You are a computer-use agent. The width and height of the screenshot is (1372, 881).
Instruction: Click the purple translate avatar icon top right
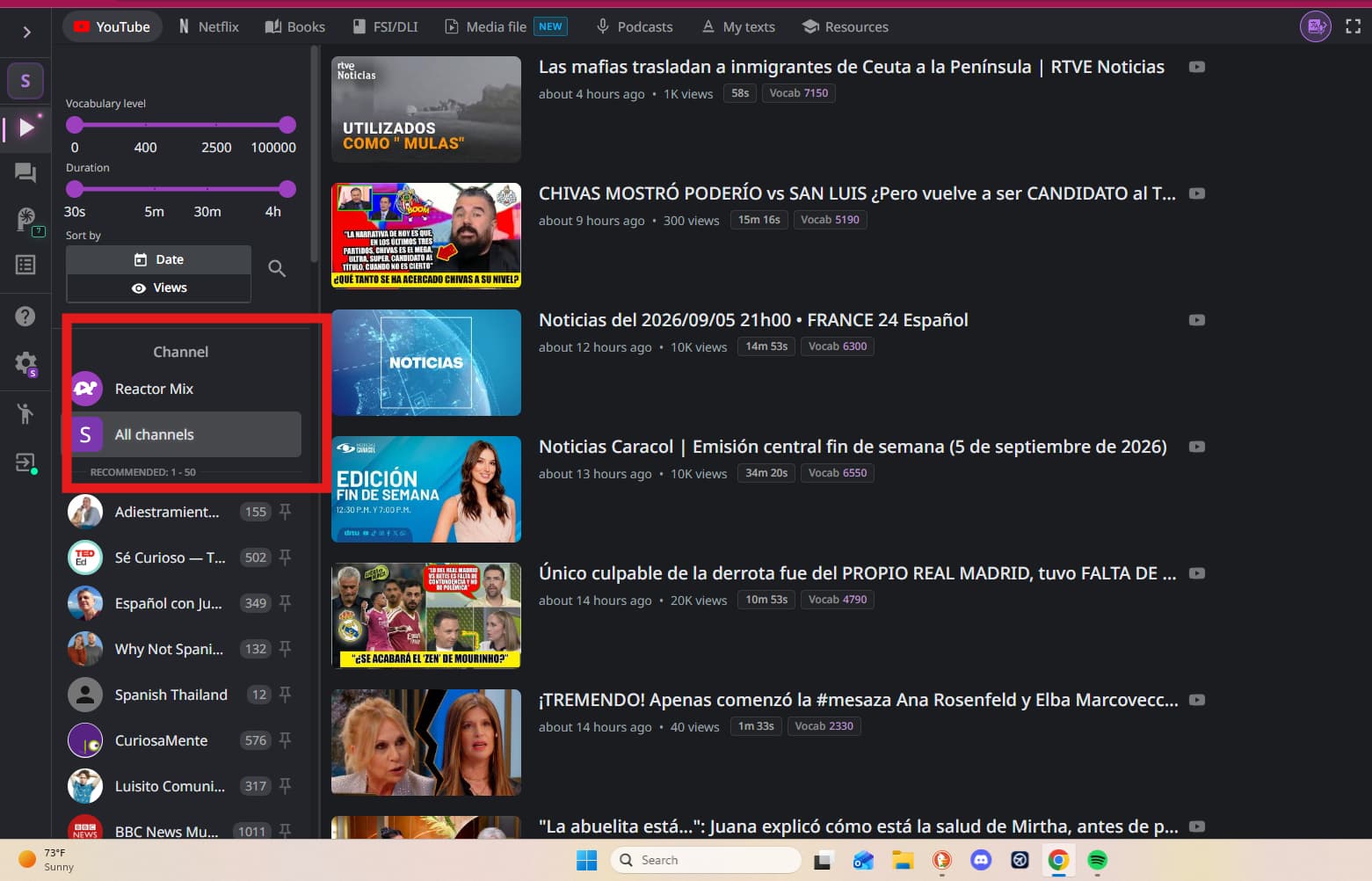click(1316, 27)
